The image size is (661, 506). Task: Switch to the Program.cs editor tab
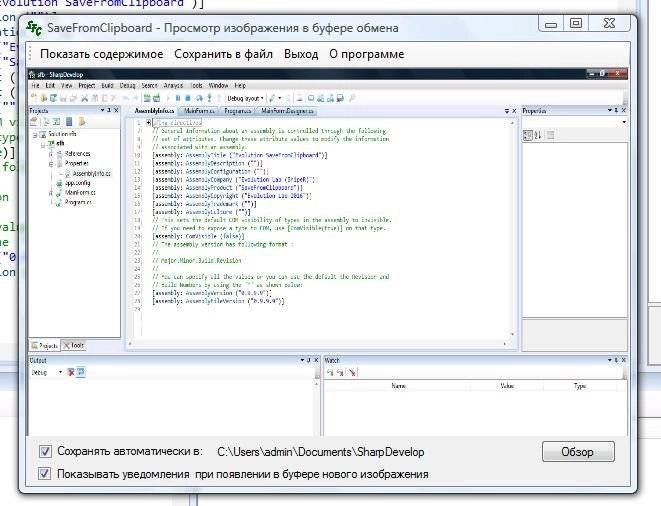coord(237,111)
